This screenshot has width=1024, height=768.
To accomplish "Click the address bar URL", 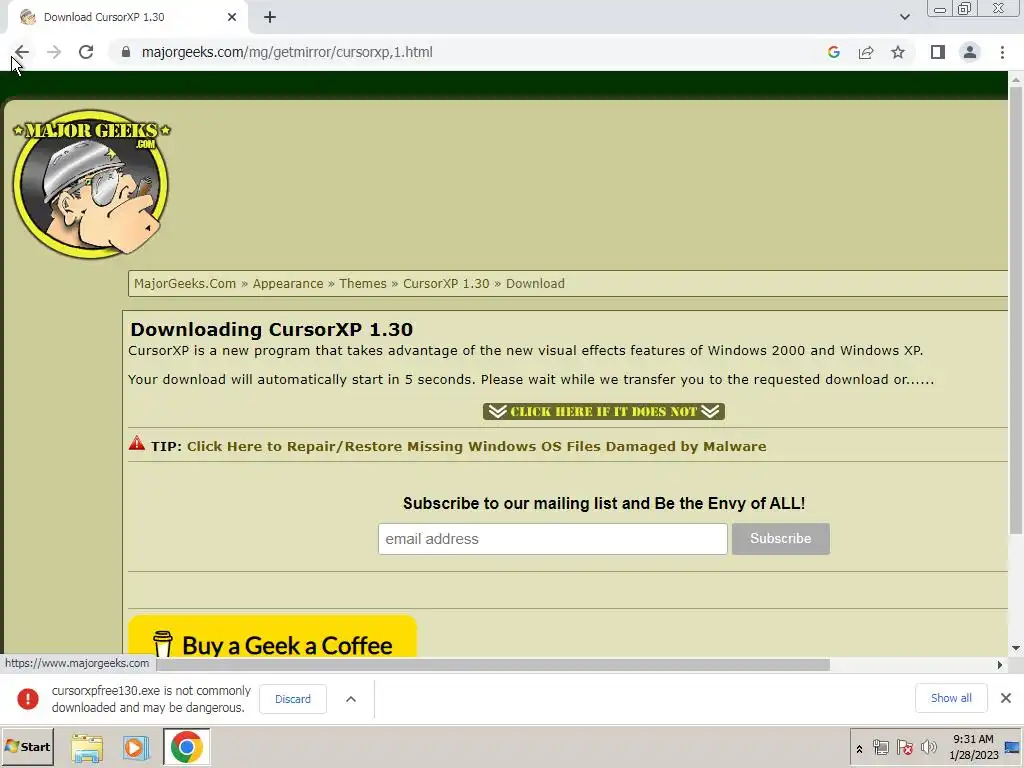I will pos(287,52).
